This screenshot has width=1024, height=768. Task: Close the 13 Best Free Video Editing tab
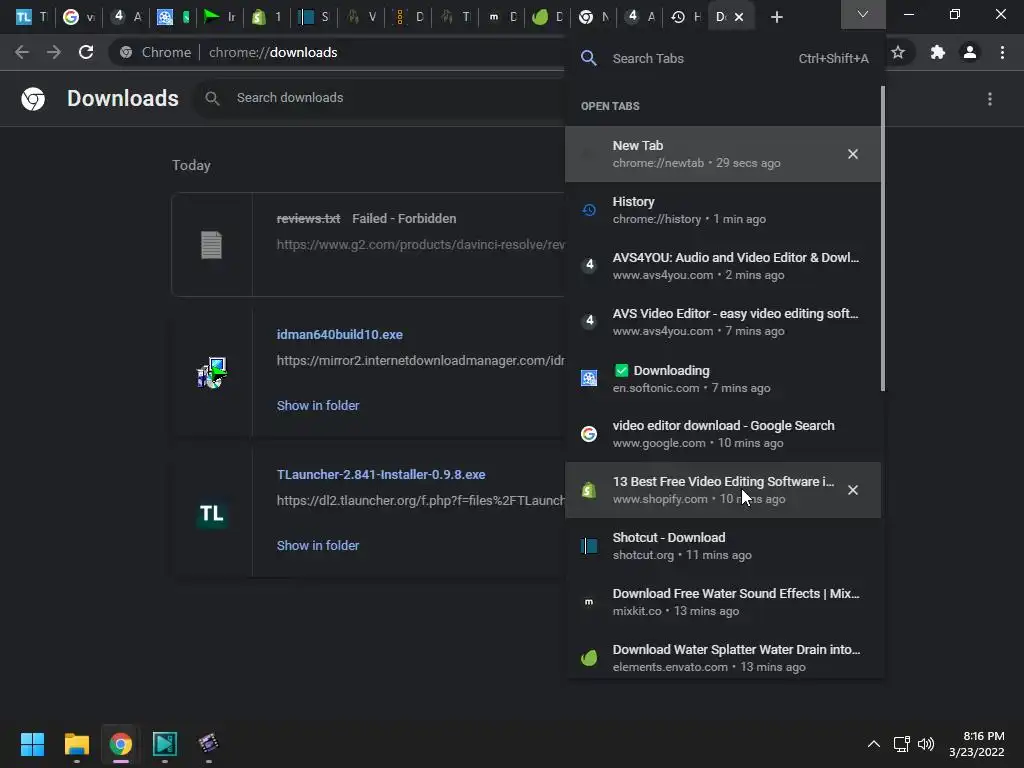853,490
